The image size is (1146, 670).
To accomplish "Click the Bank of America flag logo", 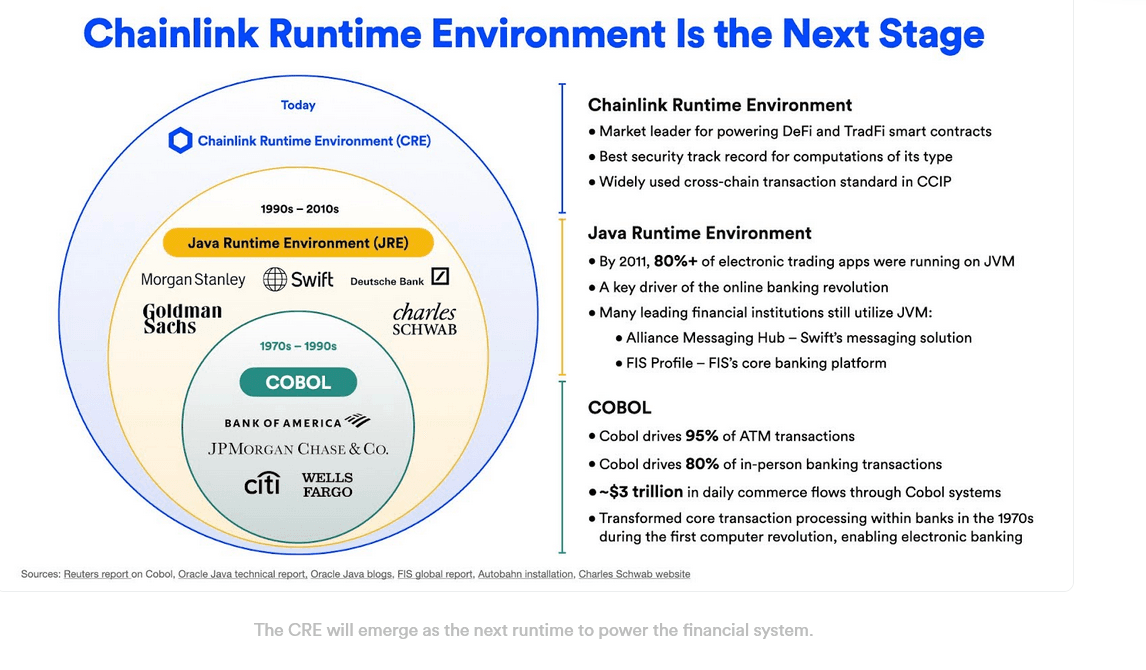I will tap(357, 420).
